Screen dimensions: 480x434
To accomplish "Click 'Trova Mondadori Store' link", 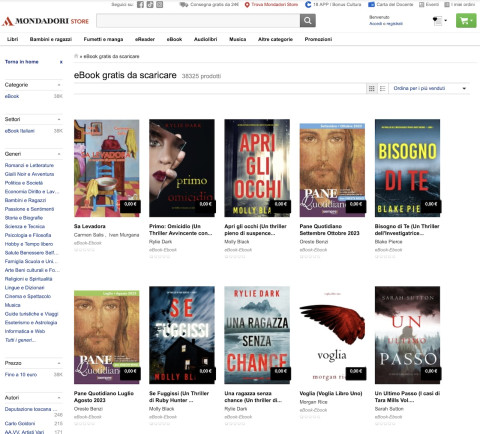I will pyautogui.click(x=275, y=5).
